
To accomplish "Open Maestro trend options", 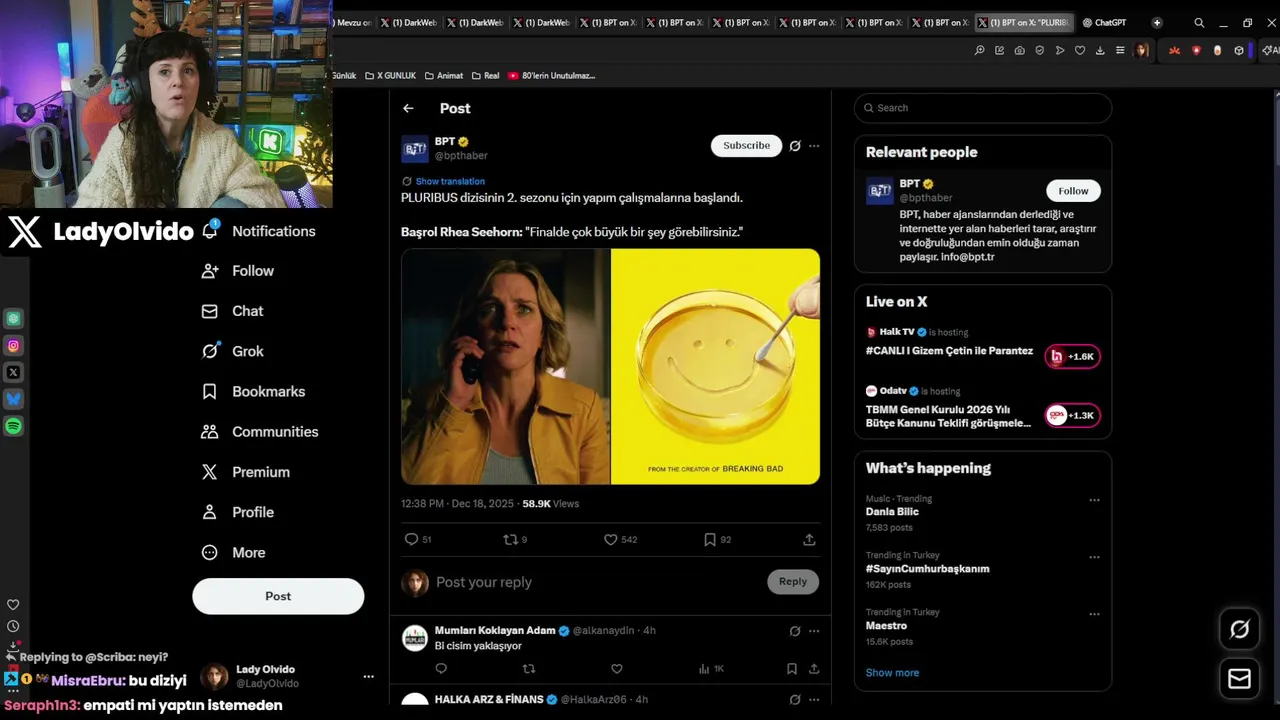I will (1094, 614).
